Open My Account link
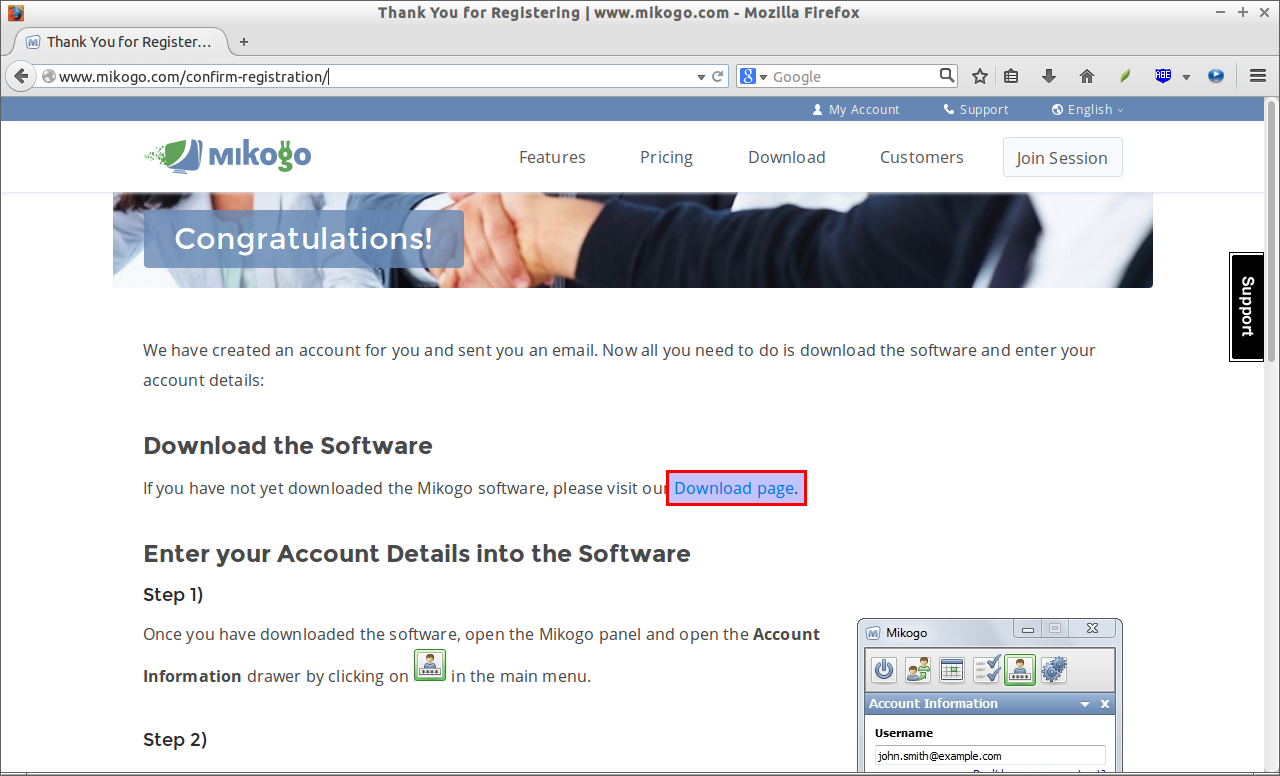Image resolution: width=1280 pixels, height=776 pixels. point(856,109)
